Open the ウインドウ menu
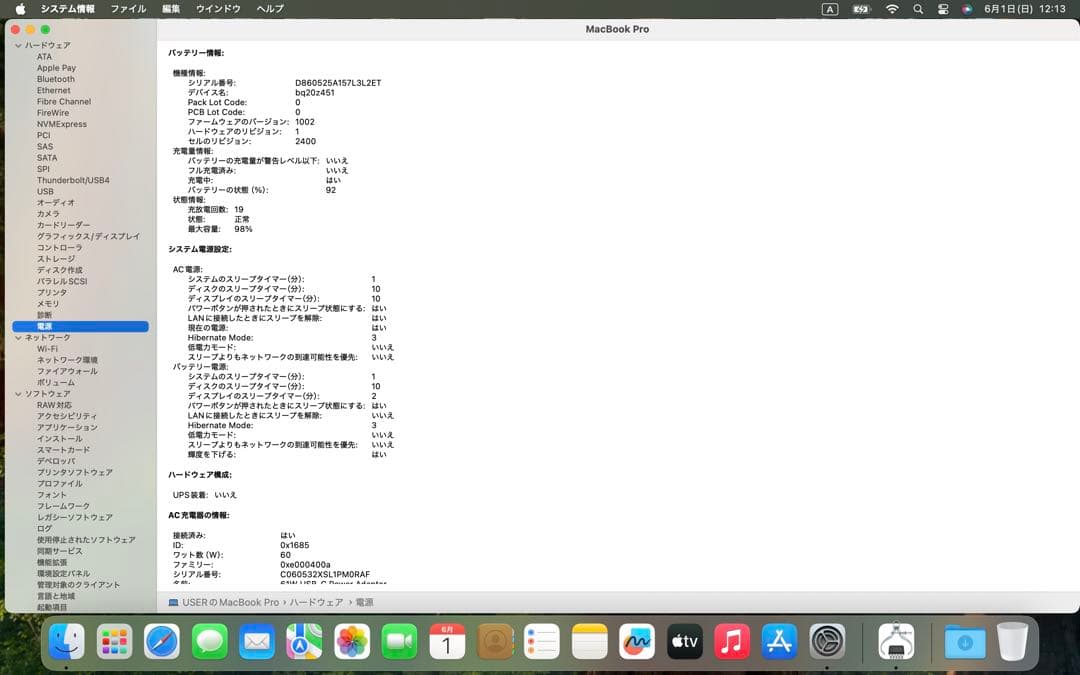Screen dimensions: 1080x675 tap(216, 8)
